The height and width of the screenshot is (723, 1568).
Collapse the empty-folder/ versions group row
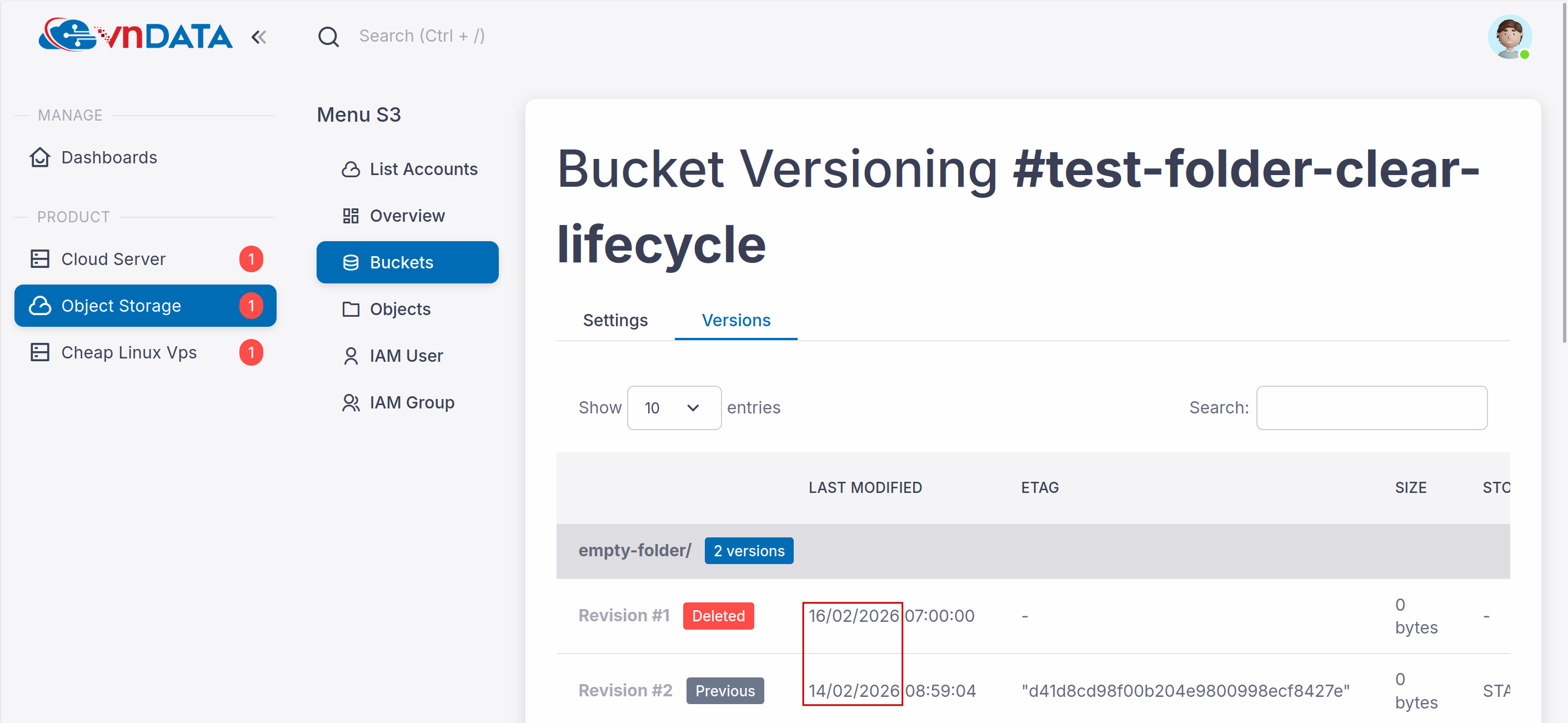[634, 551]
